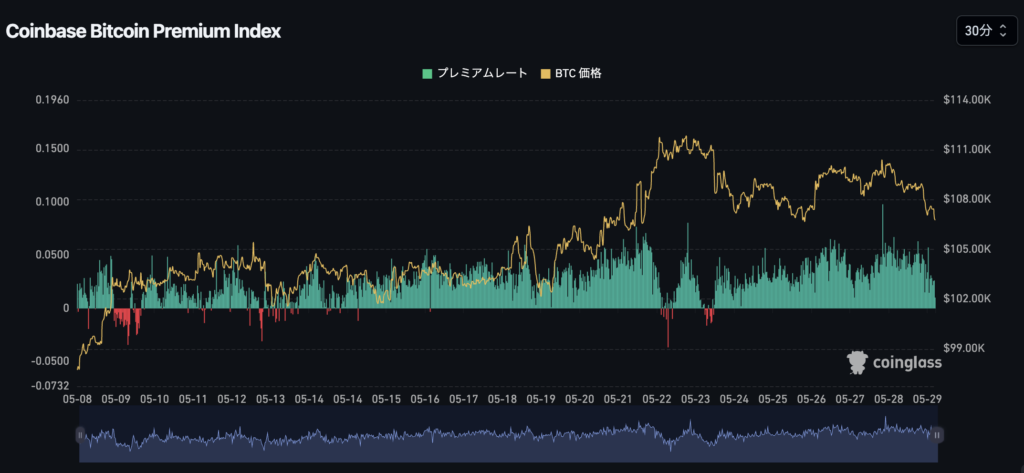Click the 05-23 date label

click(x=695, y=398)
